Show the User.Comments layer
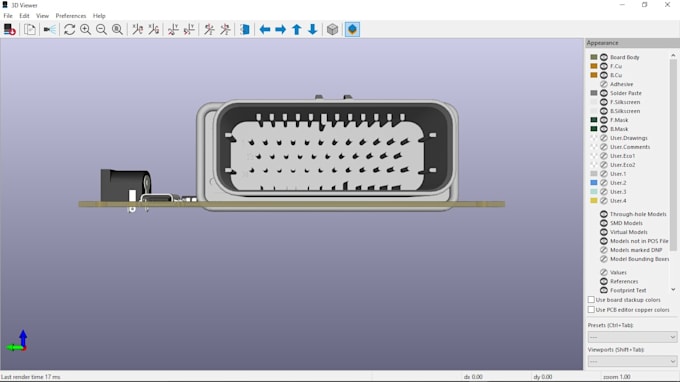Viewport: 680px width, 382px height. pos(604,147)
